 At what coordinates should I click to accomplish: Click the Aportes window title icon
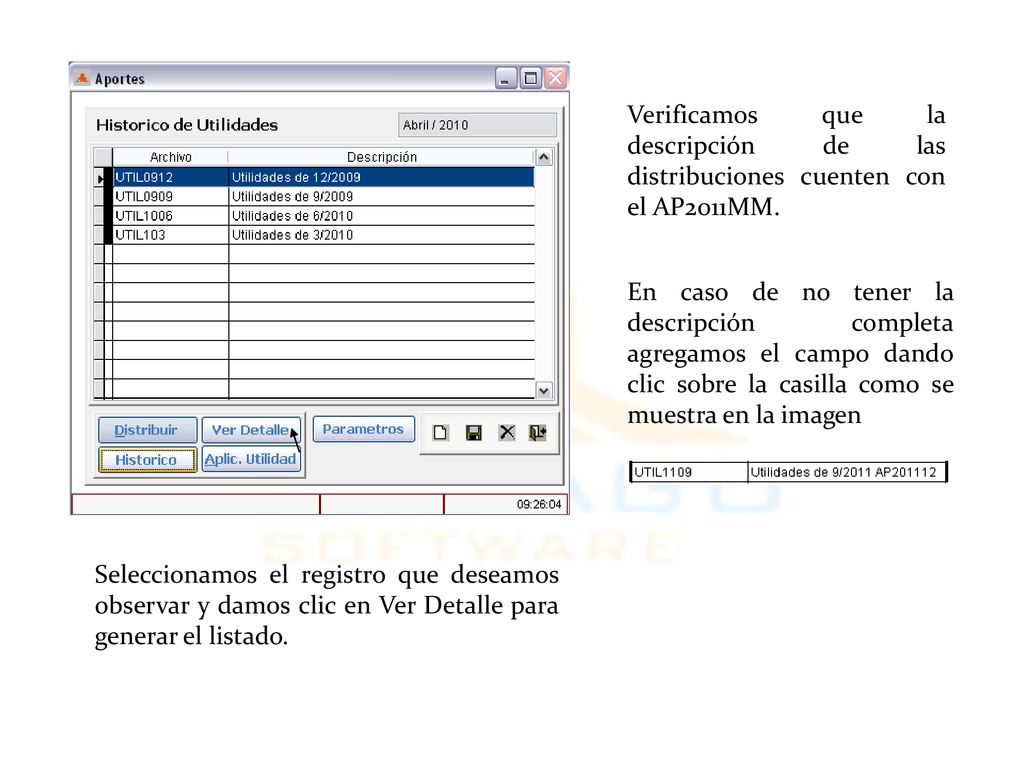[x=82, y=79]
